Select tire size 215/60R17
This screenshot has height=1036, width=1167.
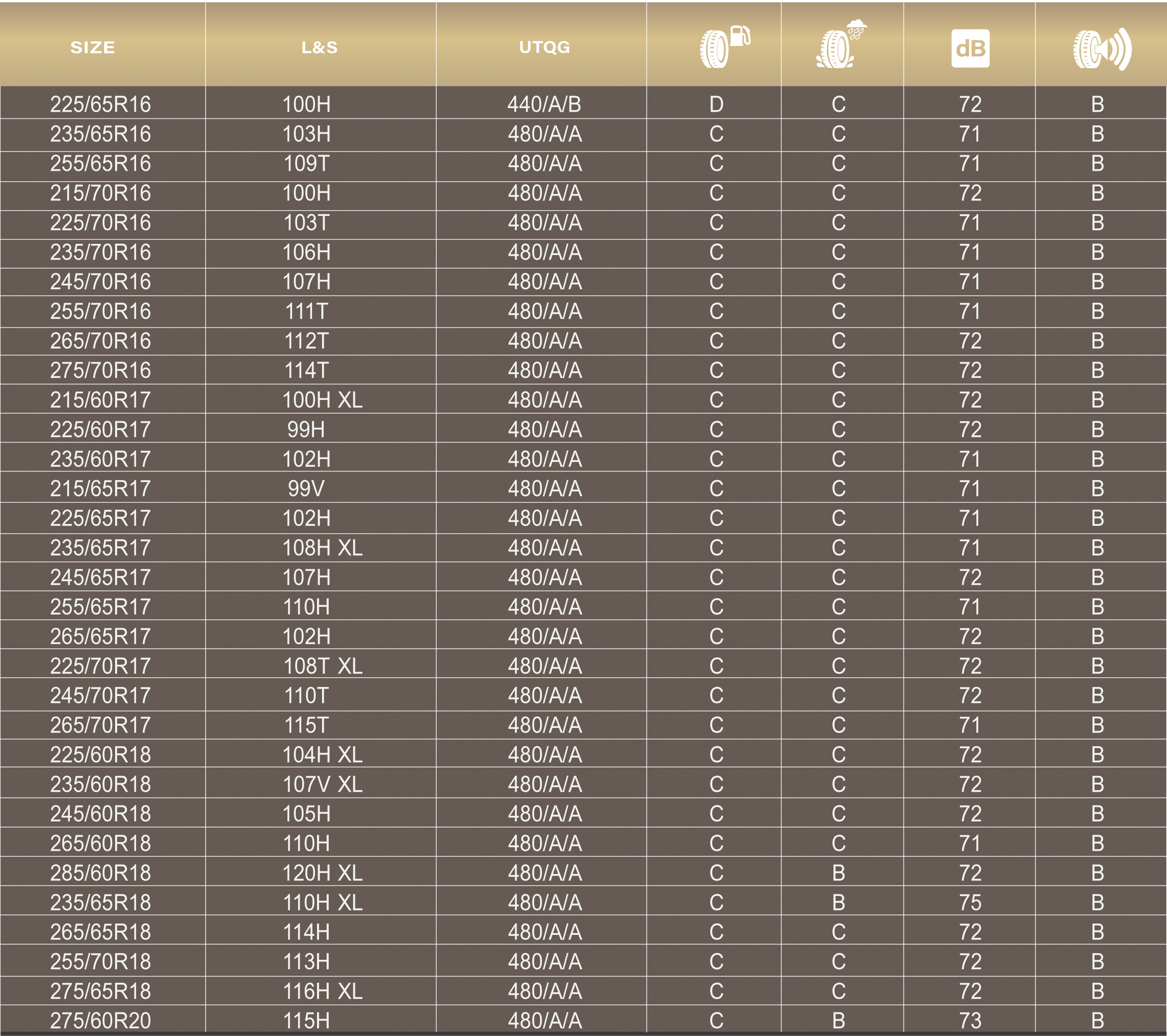pos(100,400)
